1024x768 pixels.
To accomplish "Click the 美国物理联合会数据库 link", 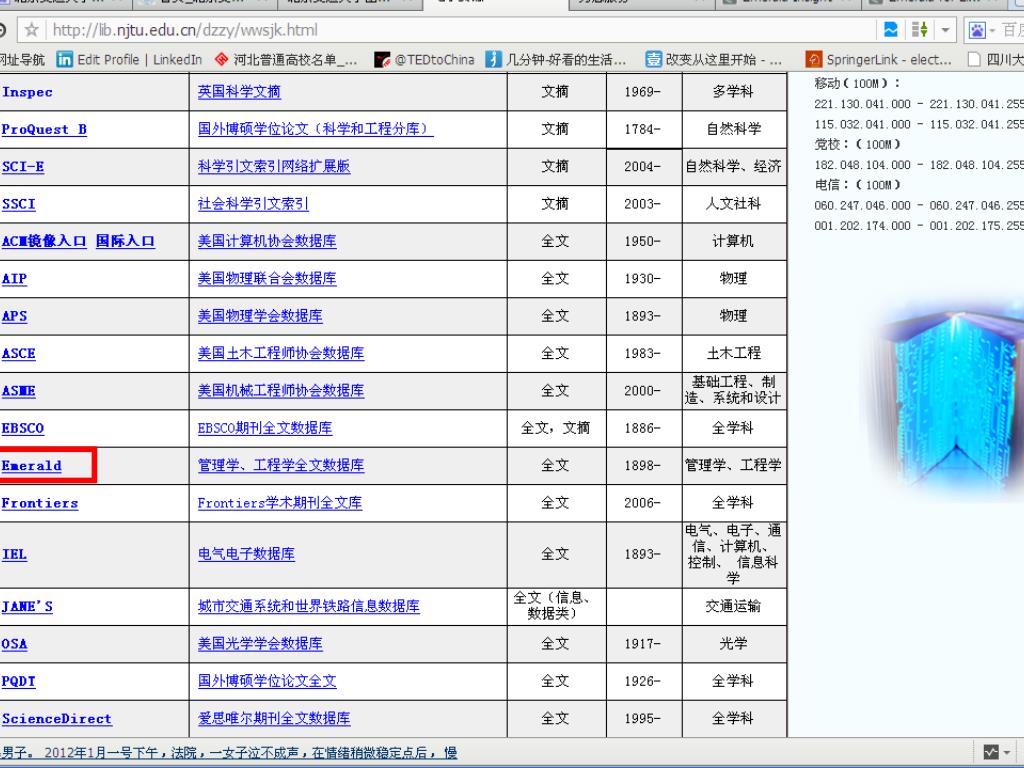I will (x=267, y=279).
